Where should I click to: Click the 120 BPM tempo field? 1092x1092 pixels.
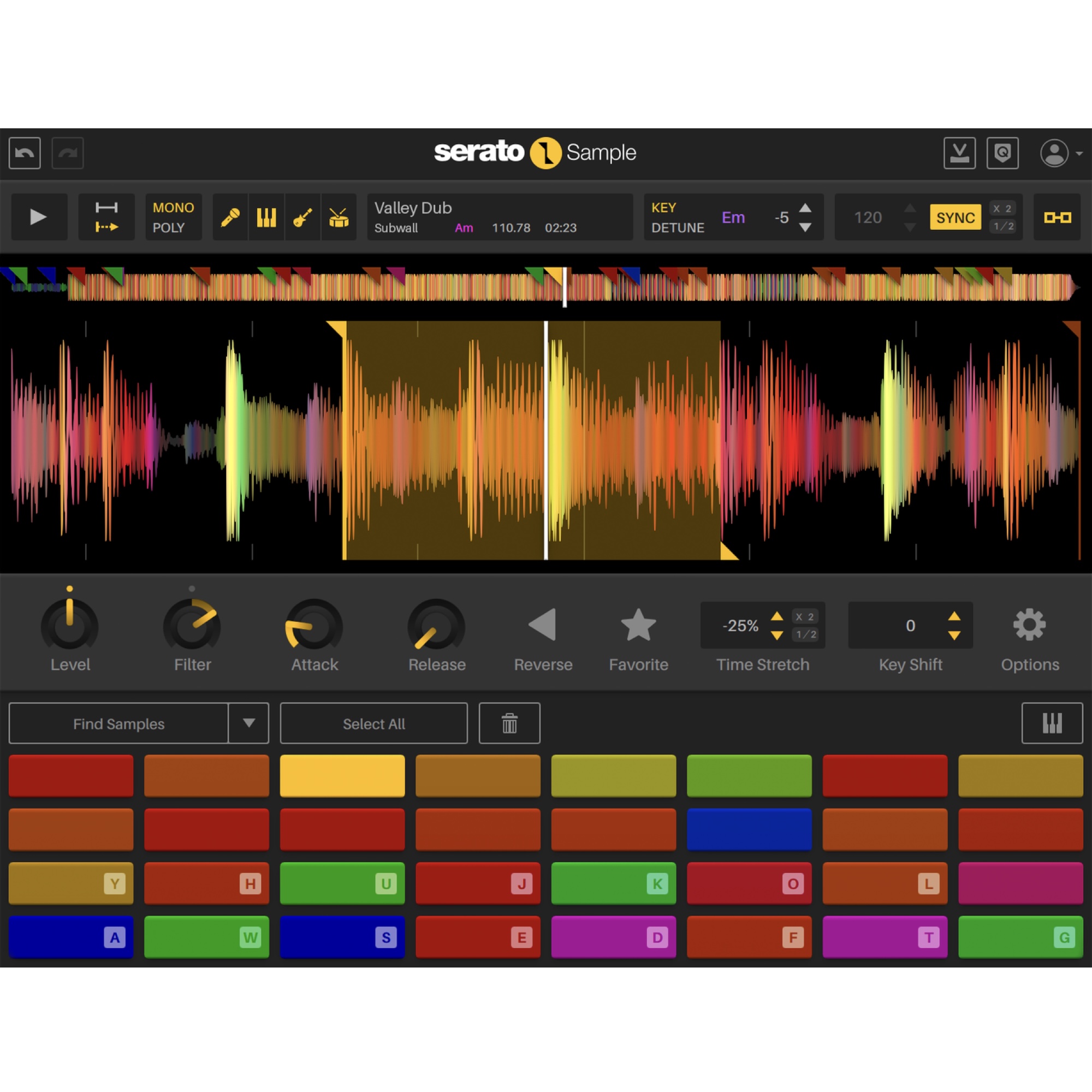point(868,218)
